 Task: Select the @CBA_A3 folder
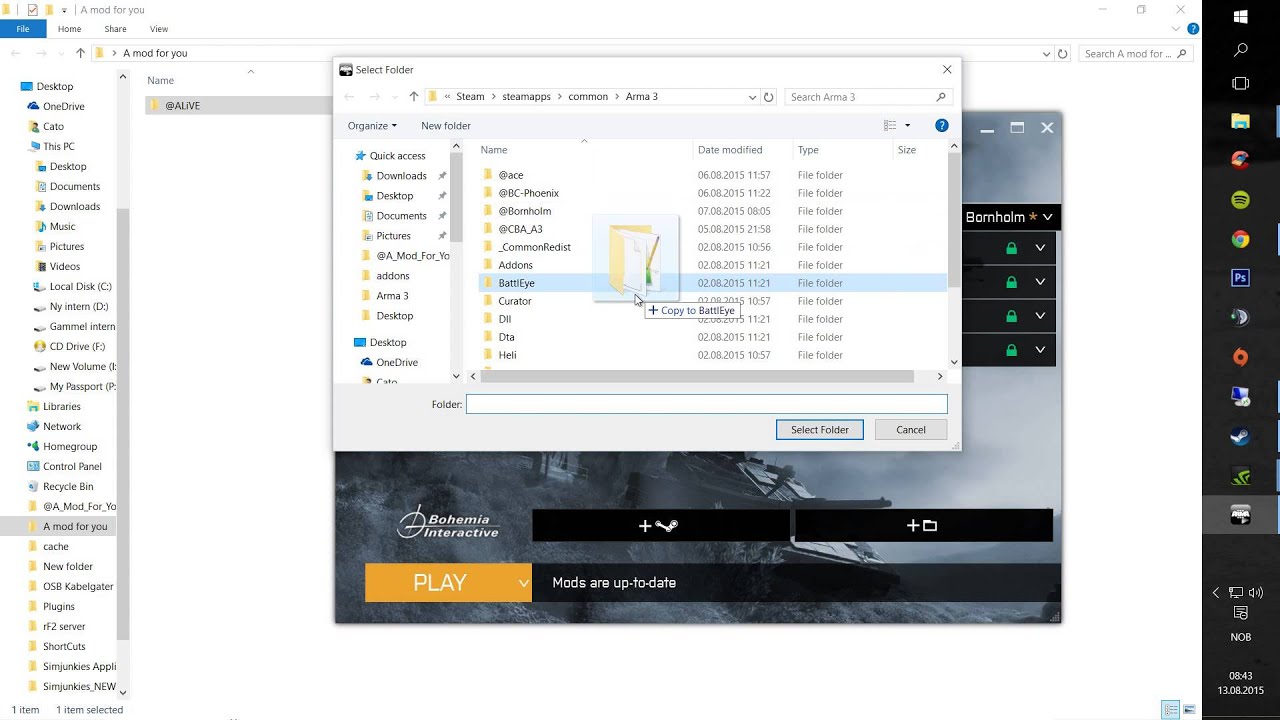click(520, 229)
